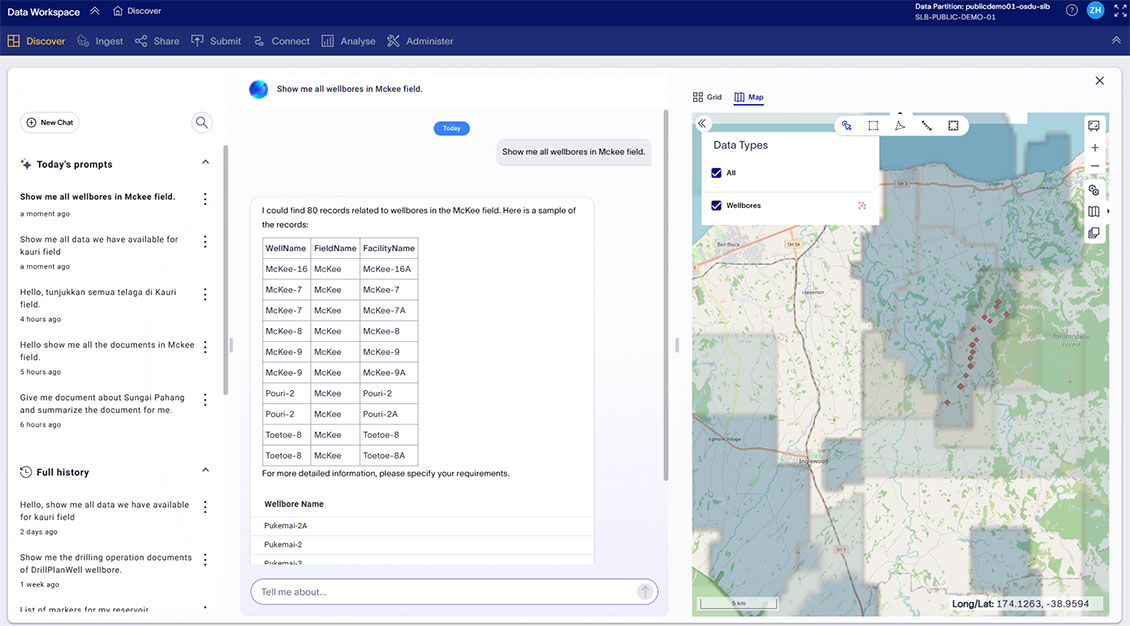
Task: Zoom in on the map with the plus icon
Action: pyautogui.click(x=1094, y=147)
